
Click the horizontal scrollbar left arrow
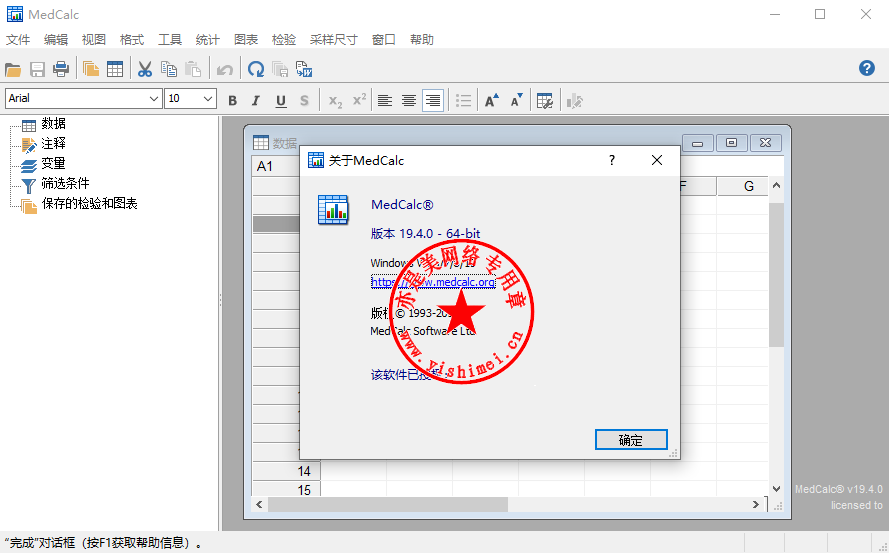click(x=259, y=504)
